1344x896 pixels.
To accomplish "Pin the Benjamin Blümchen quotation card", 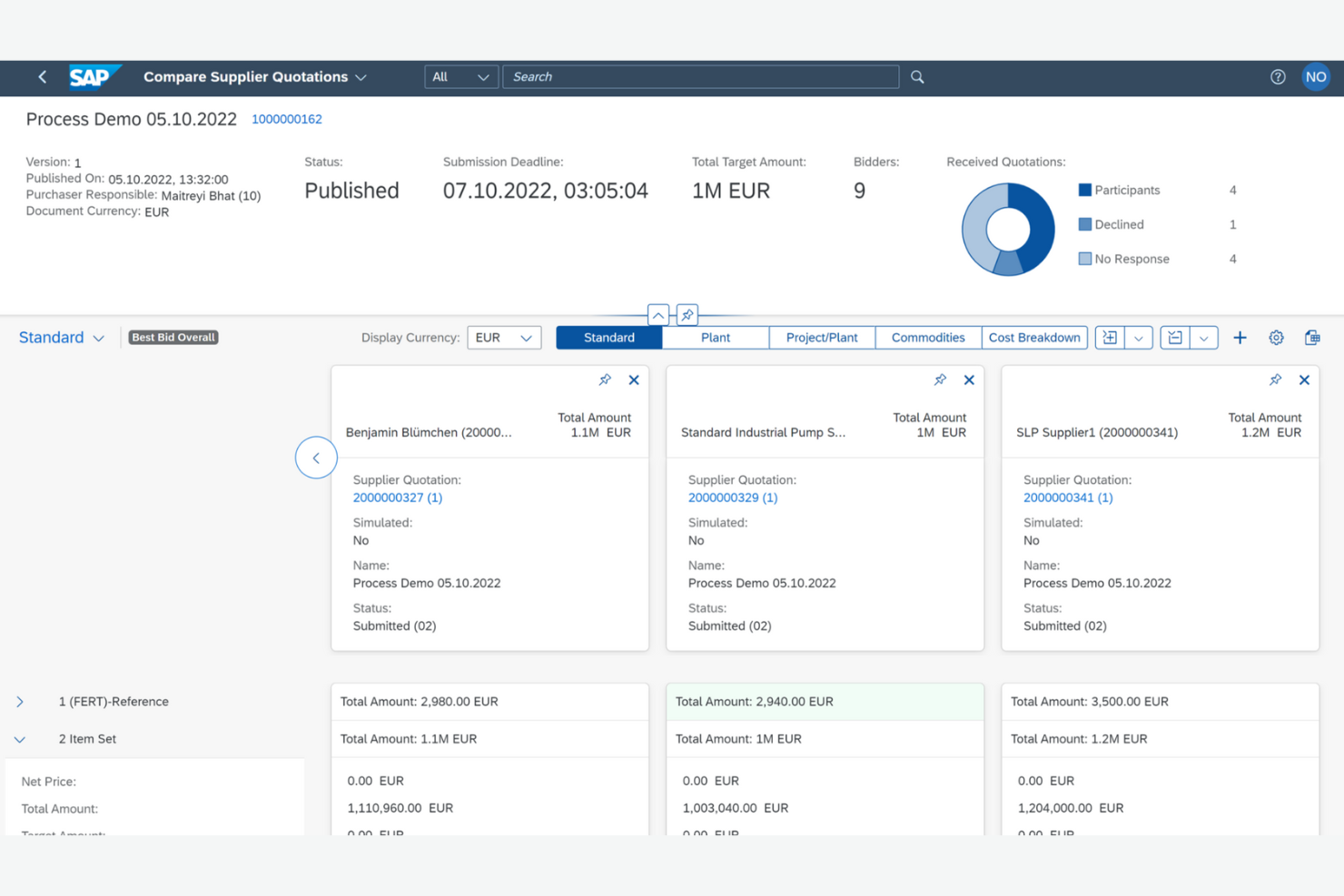I will (x=605, y=380).
